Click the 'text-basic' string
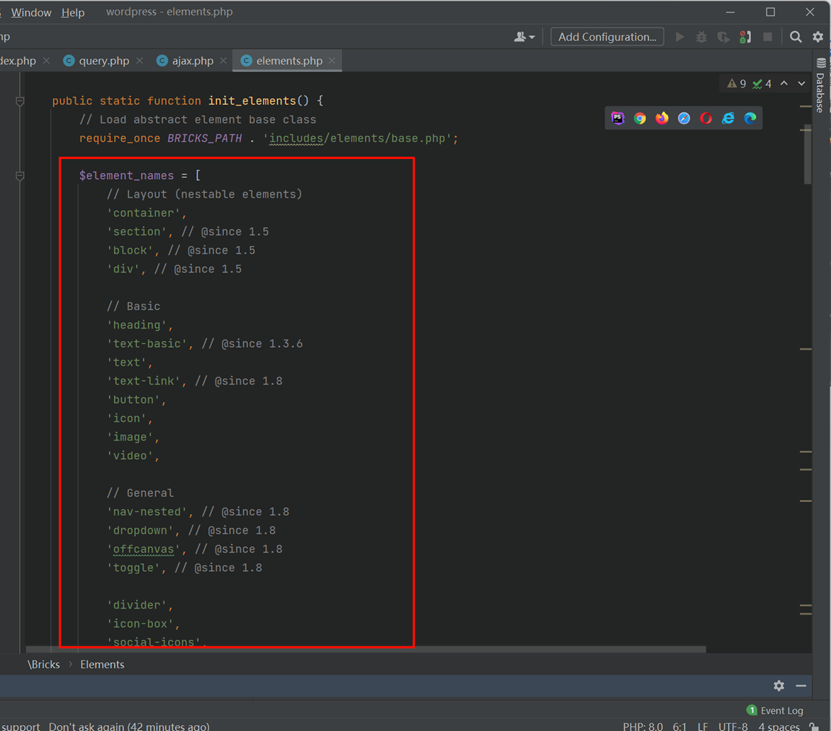The height and width of the screenshot is (731, 831). pos(147,344)
